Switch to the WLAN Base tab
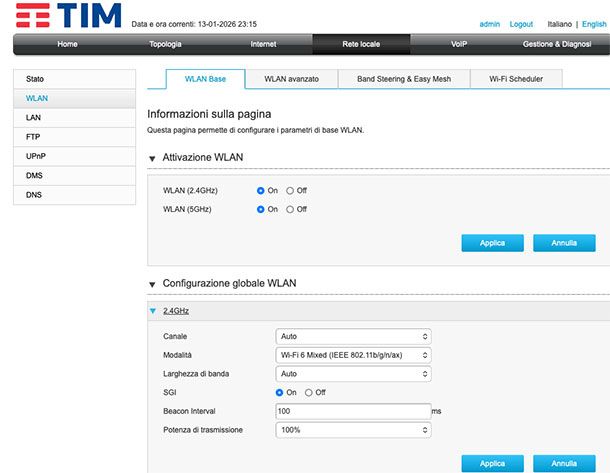The width and height of the screenshot is (610, 473). (x=205, y=79)
